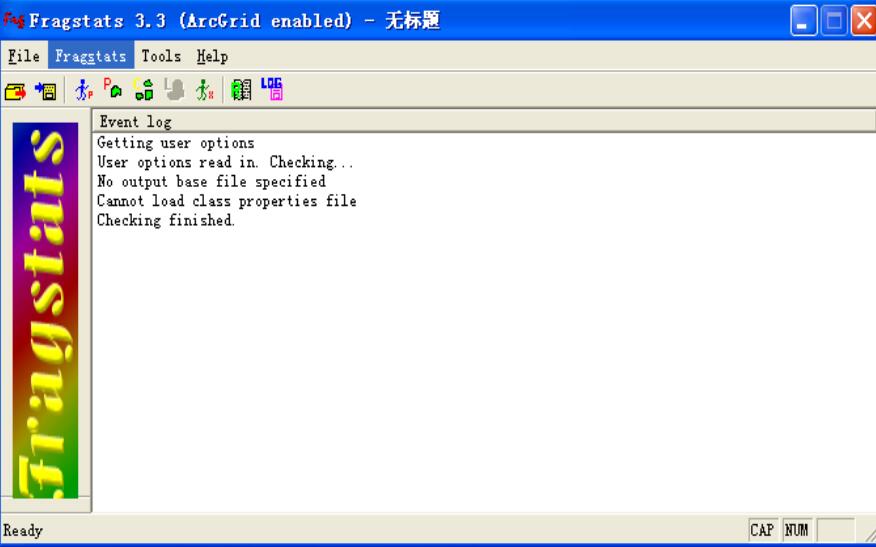Select "User options read in. Checking..." line
This screenshot has height=547, width=876.
click(x=225, y=162)
